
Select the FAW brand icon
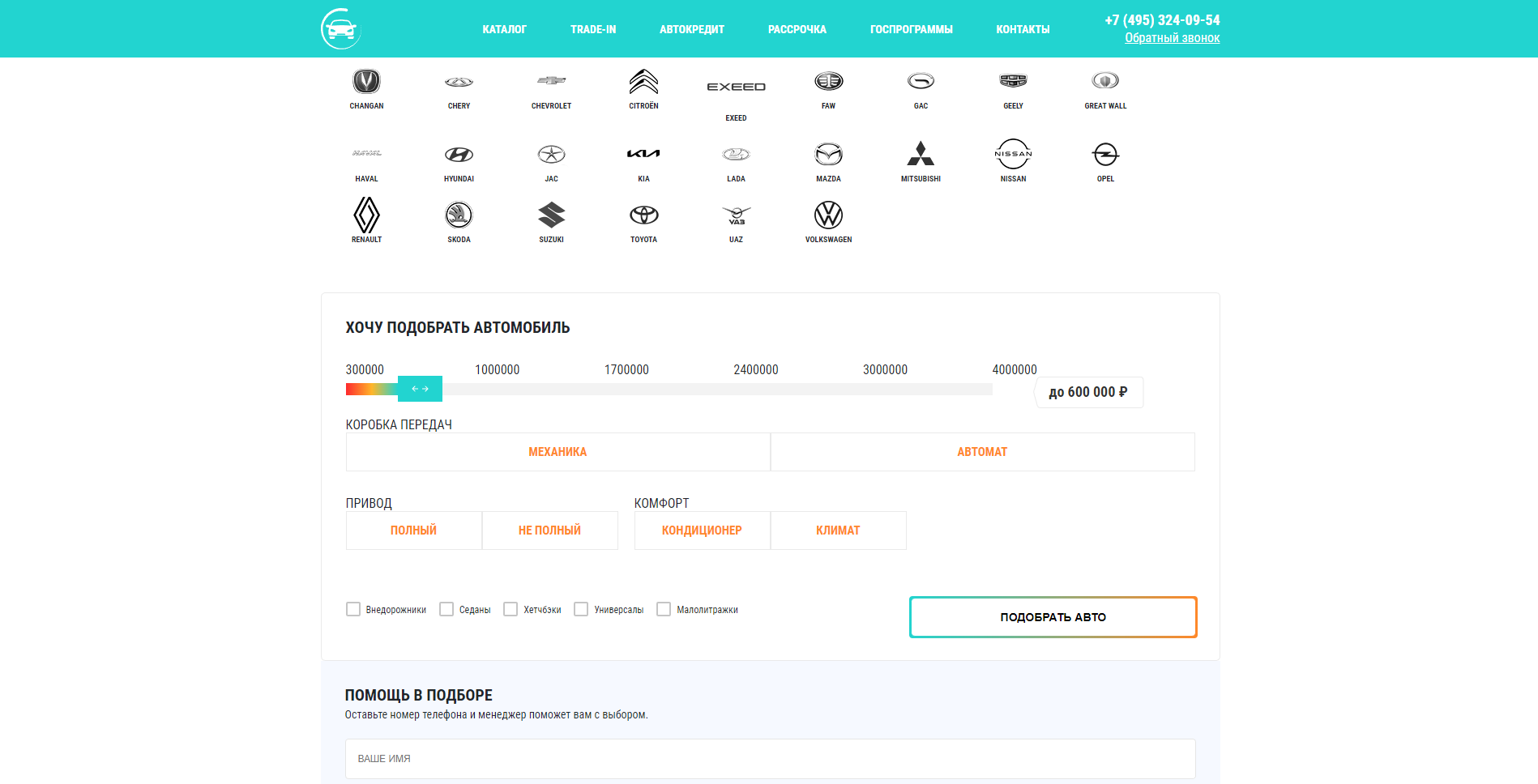click(x=828, y=81)
